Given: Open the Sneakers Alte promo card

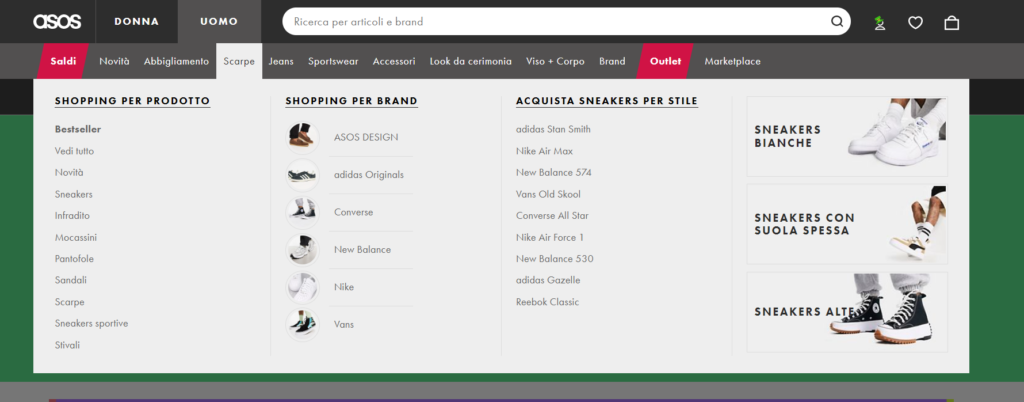Looking at the screenshot, I should (847, 312).
